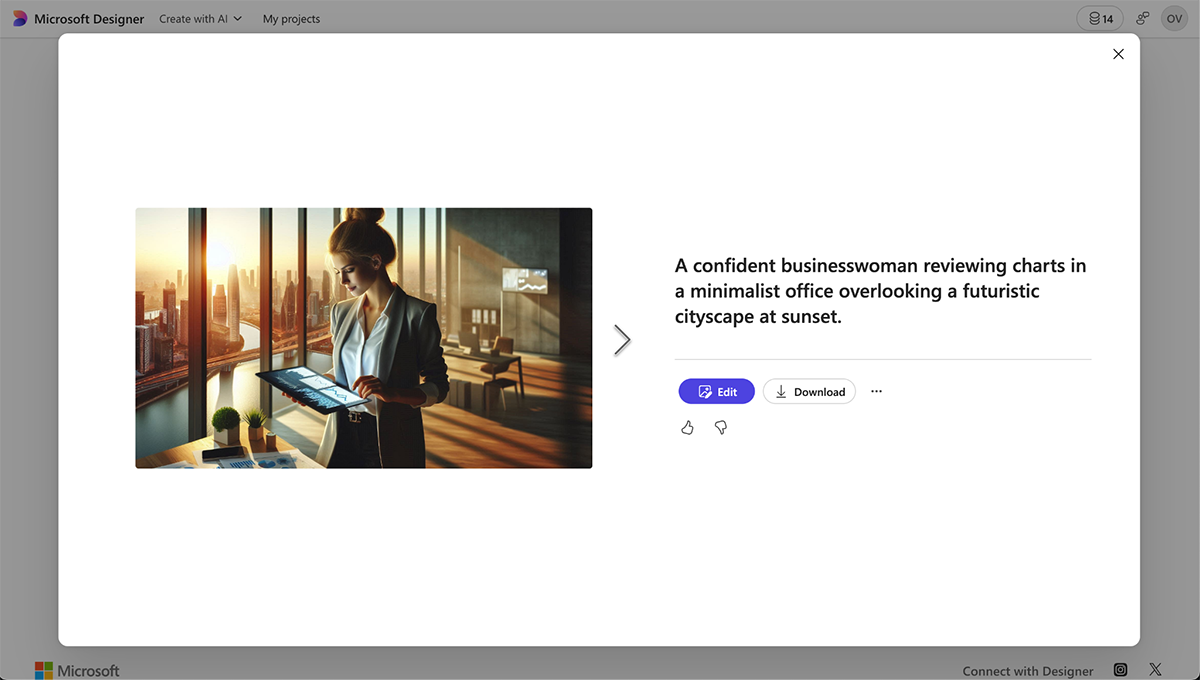Dislike the image with thumbs down
The width and height of the screenshot is (1200, 680).
pyautogui.click(x=721, y=427)
